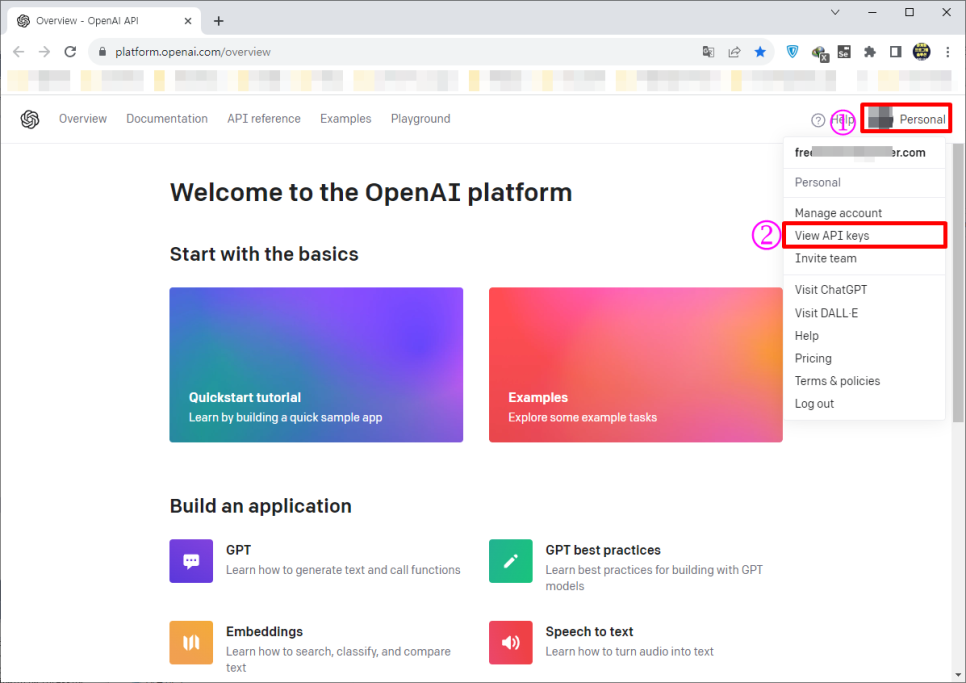Open Chrome's three-dot menu

coord(948,52)
